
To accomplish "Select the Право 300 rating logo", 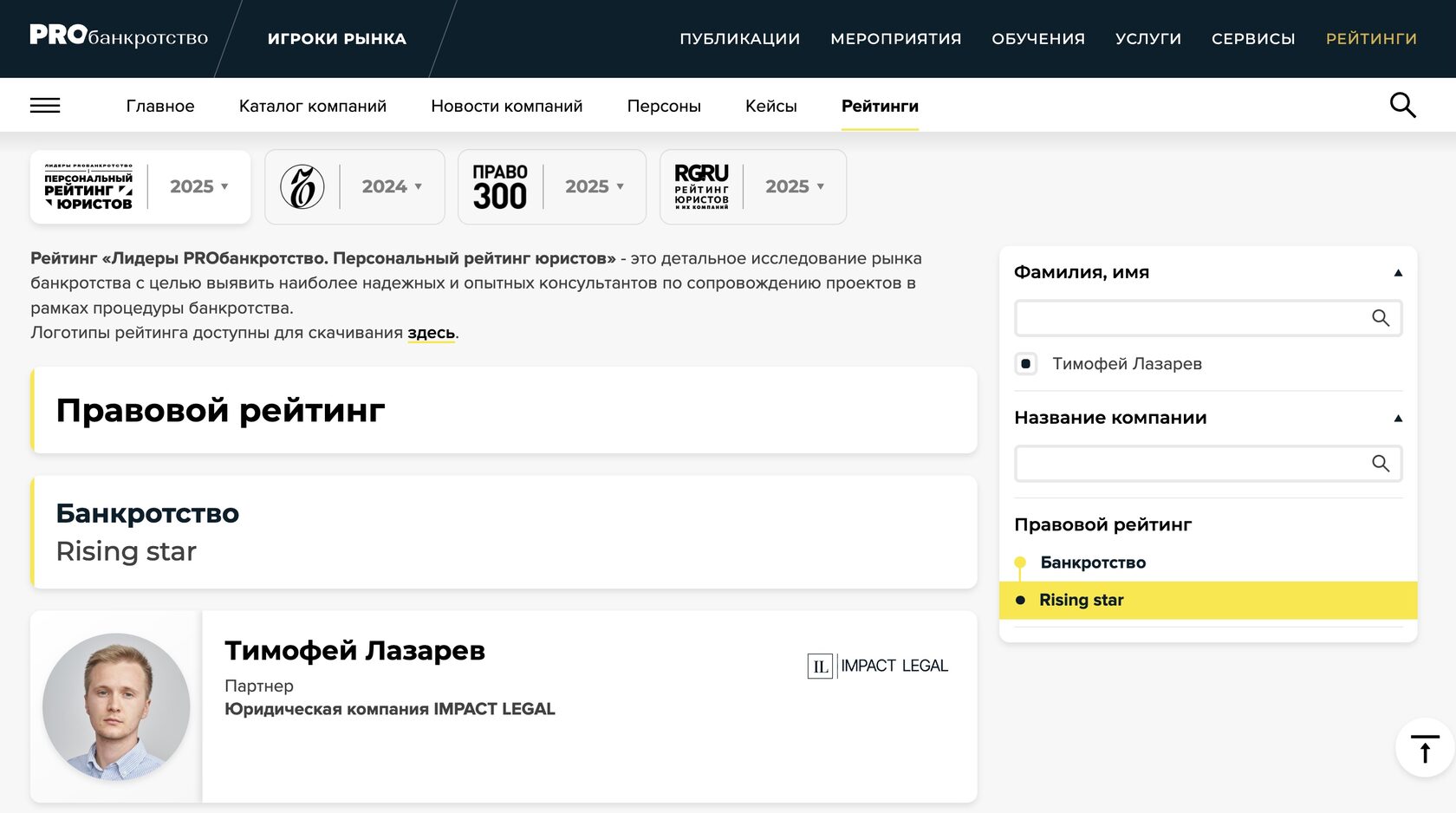I will (x=500, y=186).
